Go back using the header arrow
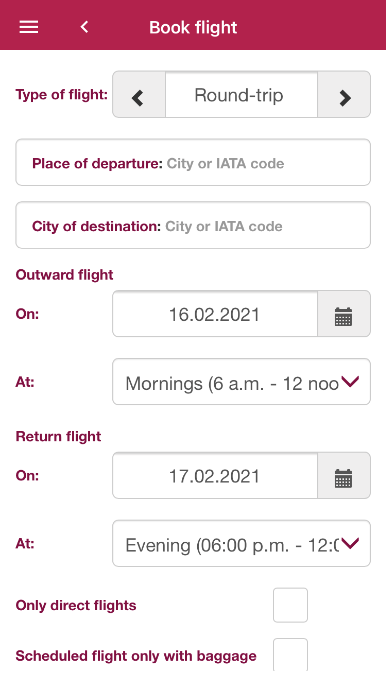Screen dimensions: 386x679 coord(84,27)
